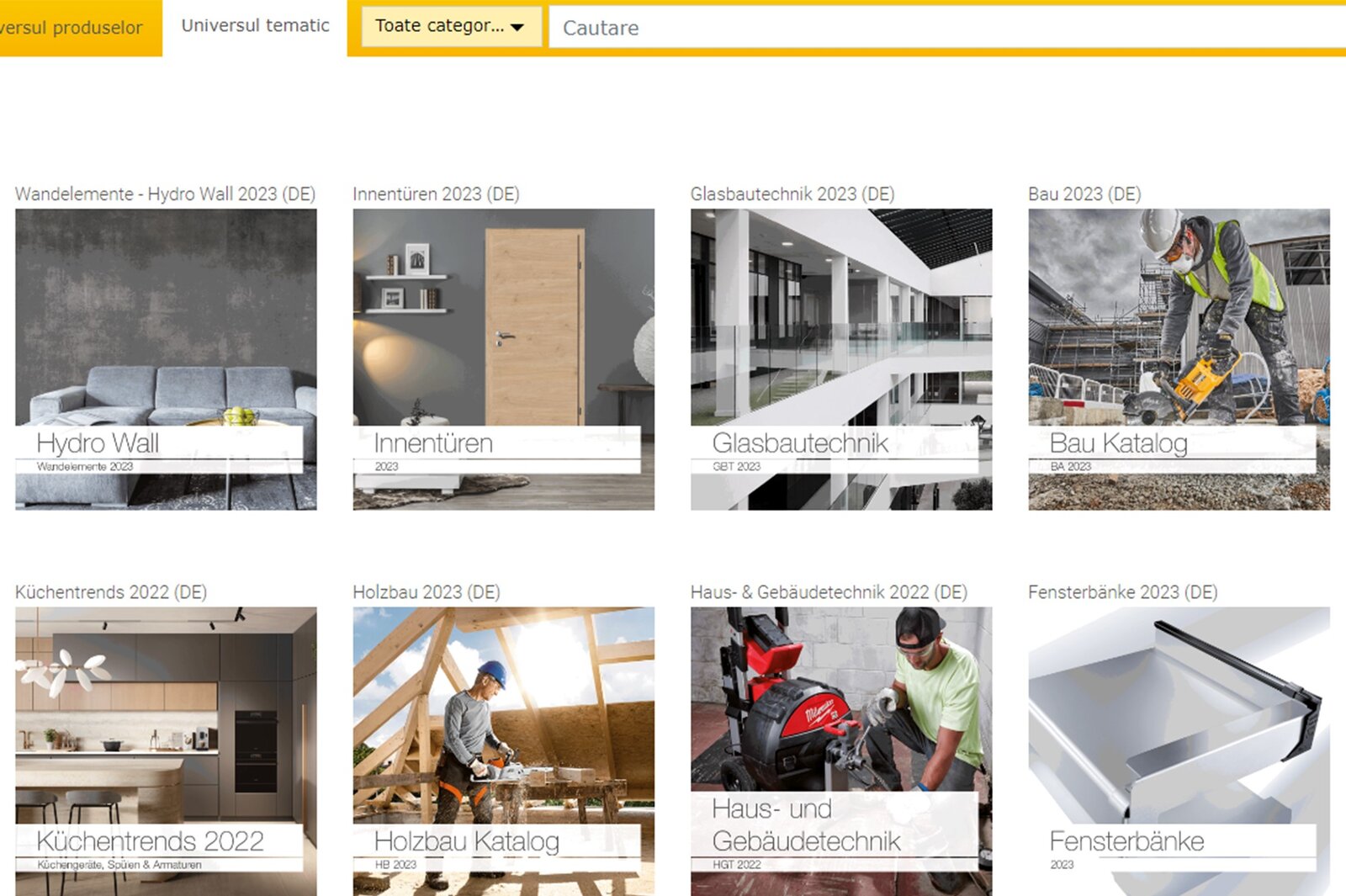
Task: Click the Wandelemente - Hydro Wall 2023 (DE) title
Action: 165,194
